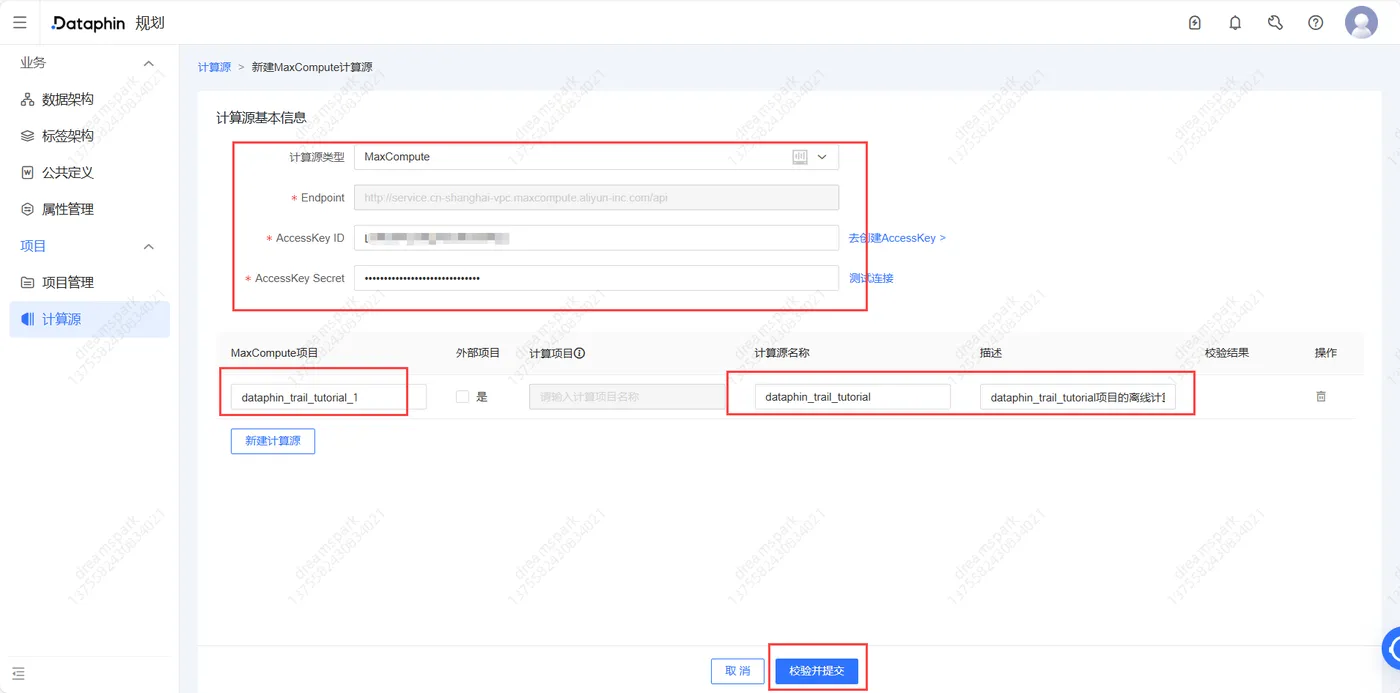The height and width of the screenshot is (693, 1400).
Task: Click the 校验结果 column header
Action: pos(1227,353)
